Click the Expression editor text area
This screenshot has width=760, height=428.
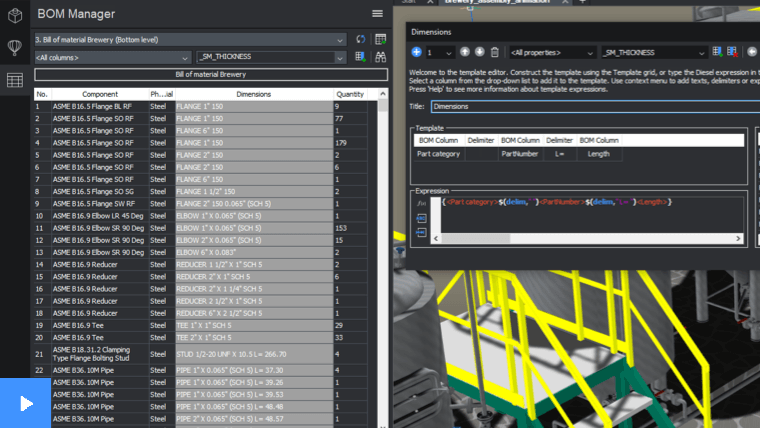point(592,215)
